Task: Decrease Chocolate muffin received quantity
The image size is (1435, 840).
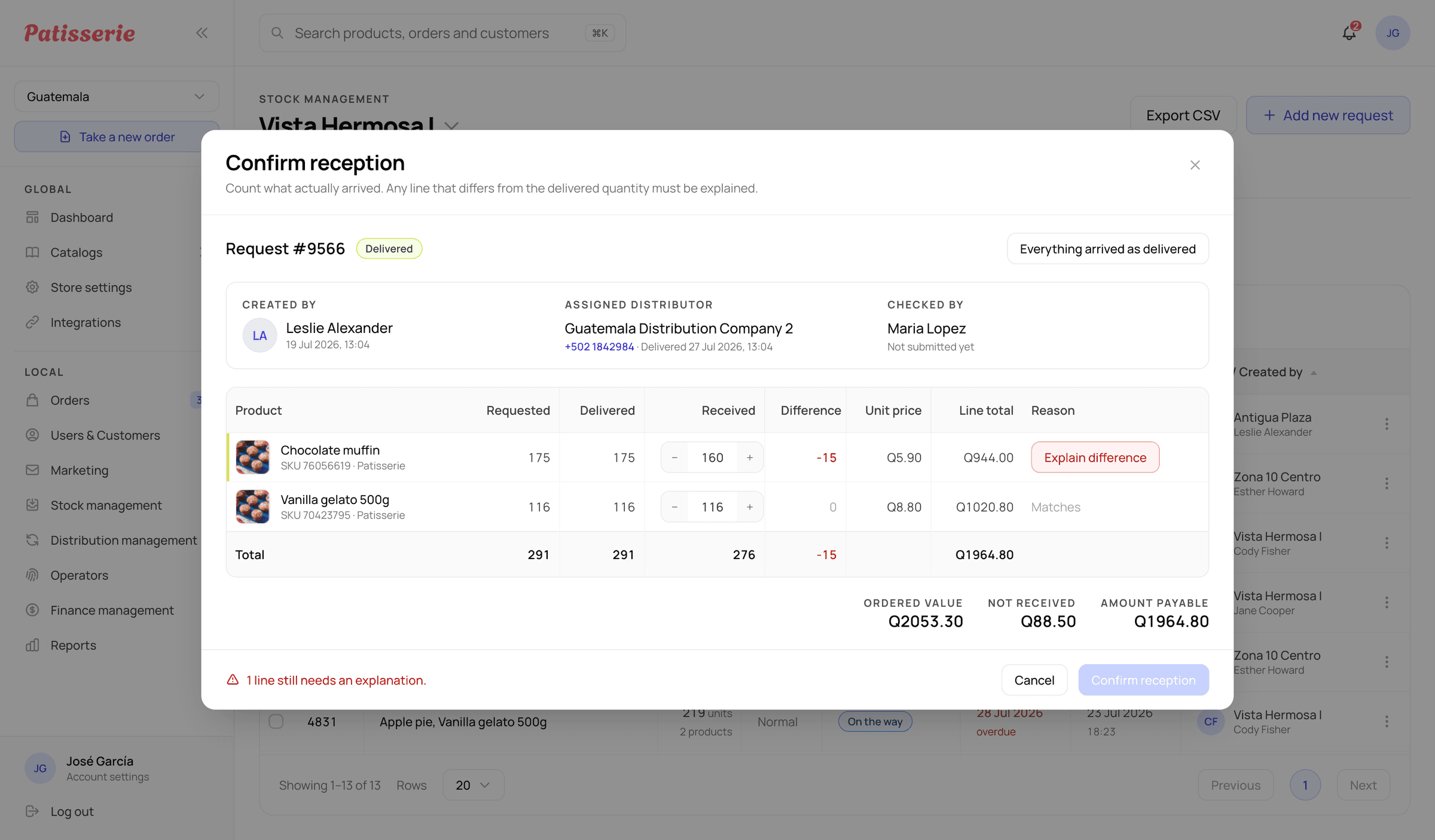Action: (674, 457)
